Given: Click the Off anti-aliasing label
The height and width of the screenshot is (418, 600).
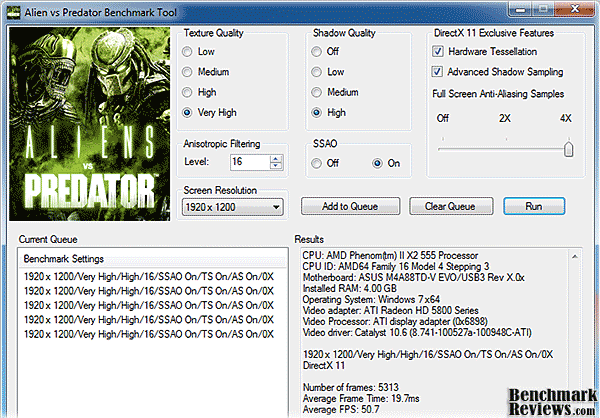Looking at the screenshot, I should click(443, 118).
